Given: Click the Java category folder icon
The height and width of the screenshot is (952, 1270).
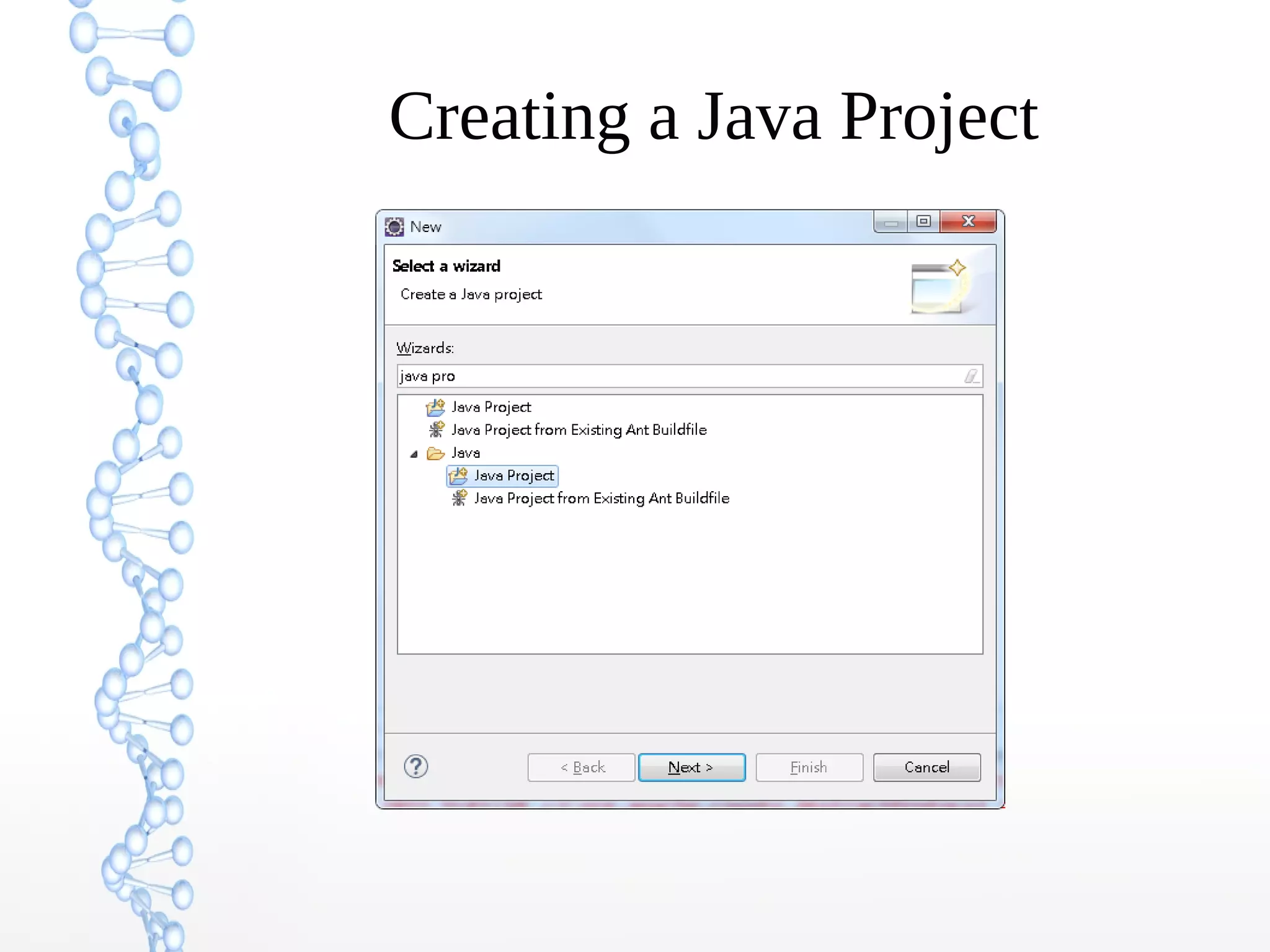Looking at the screenshot, I should tap(435, 453).
